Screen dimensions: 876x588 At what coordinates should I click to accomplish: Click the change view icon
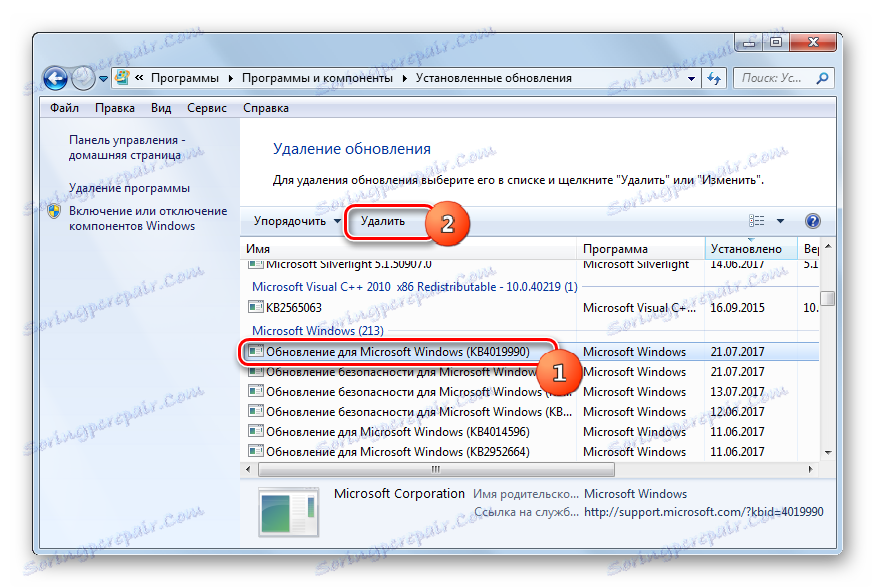click(x=756, y=221)
